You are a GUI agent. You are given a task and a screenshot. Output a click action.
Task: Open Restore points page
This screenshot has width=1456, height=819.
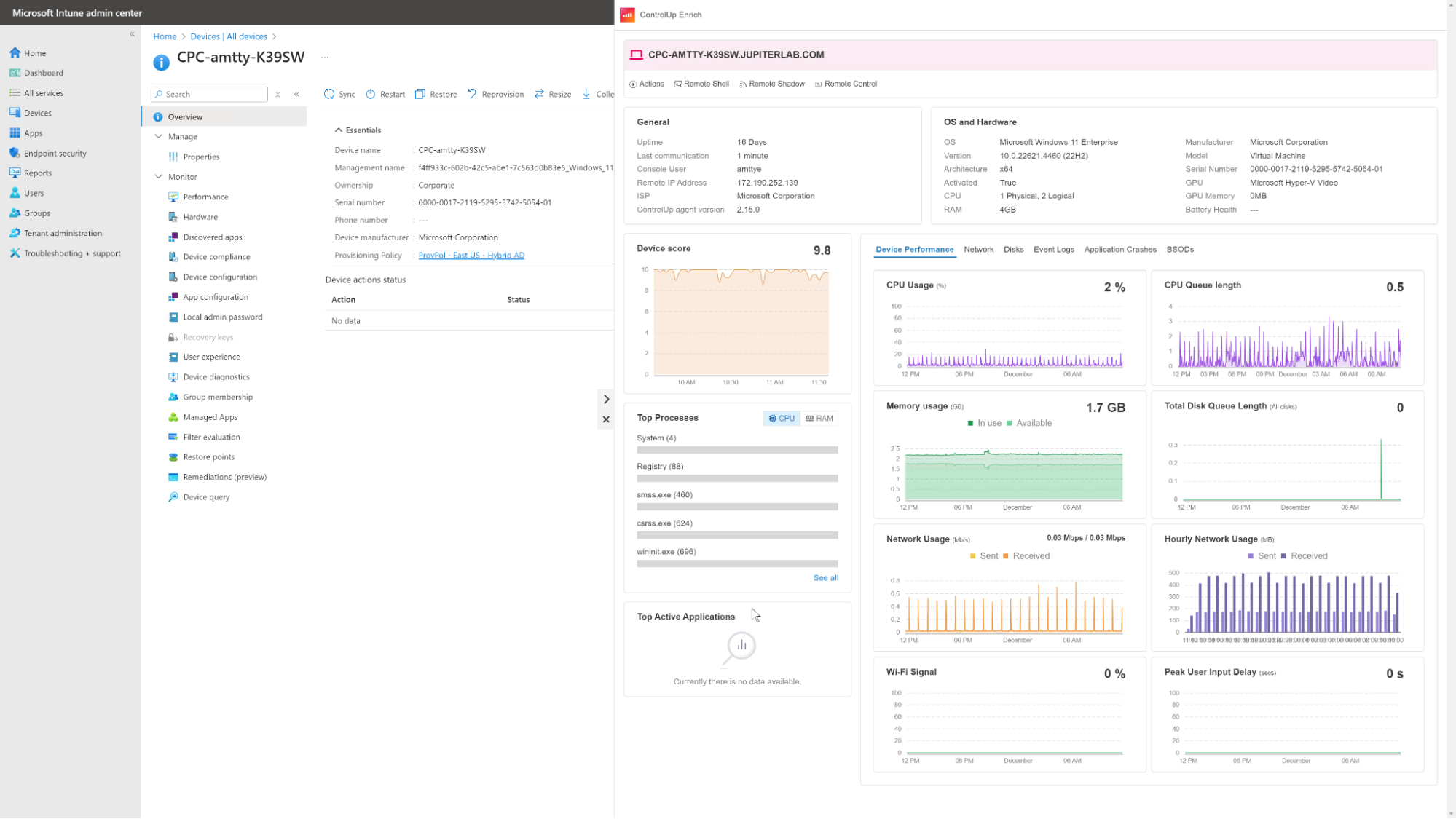(x=209, y=457)
